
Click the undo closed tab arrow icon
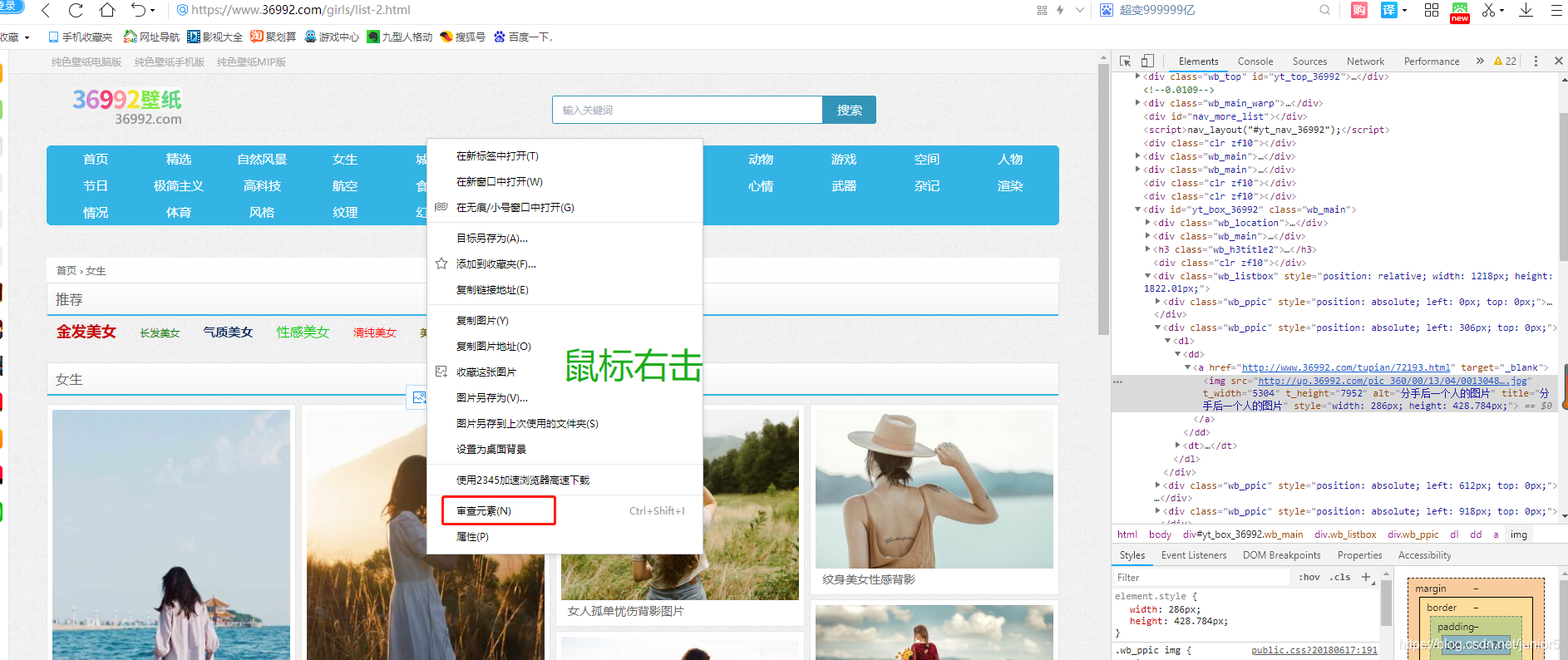[138, 10]
